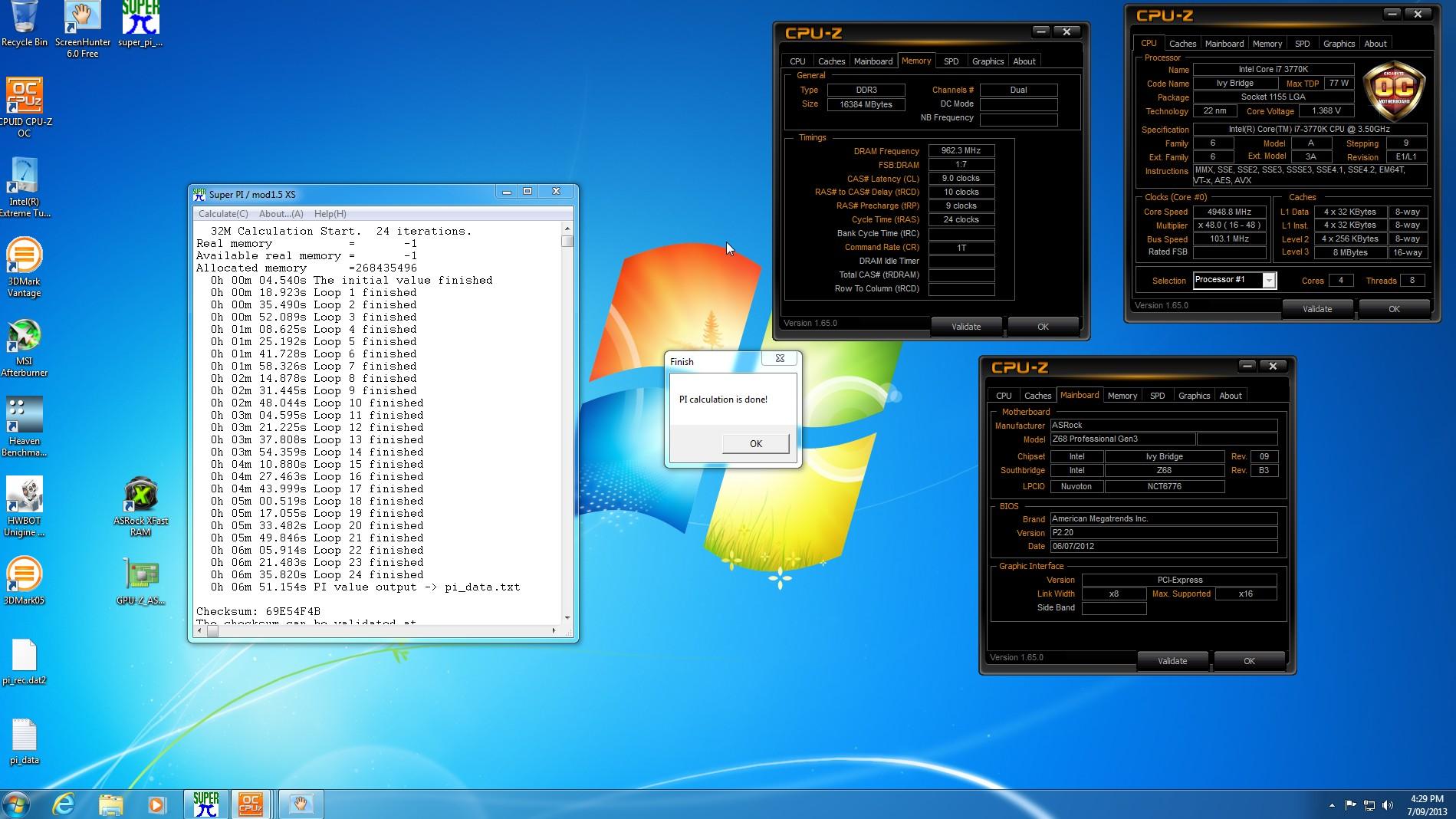Open Mainboard tab in Memory CPU-Z window

pyautogui.click(x=873, y=61)
